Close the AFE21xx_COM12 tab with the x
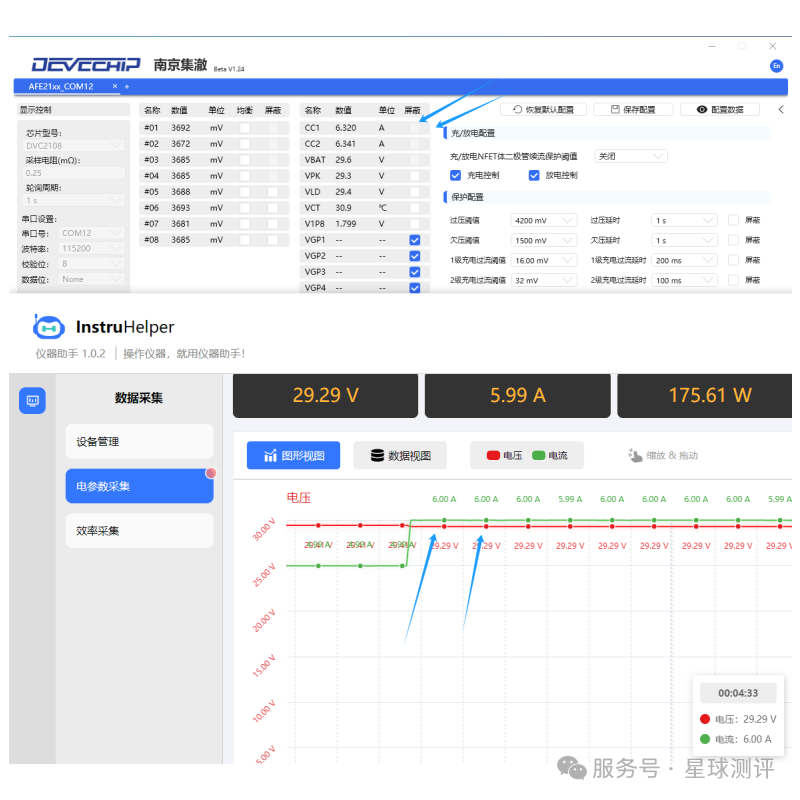 point(114,87)
